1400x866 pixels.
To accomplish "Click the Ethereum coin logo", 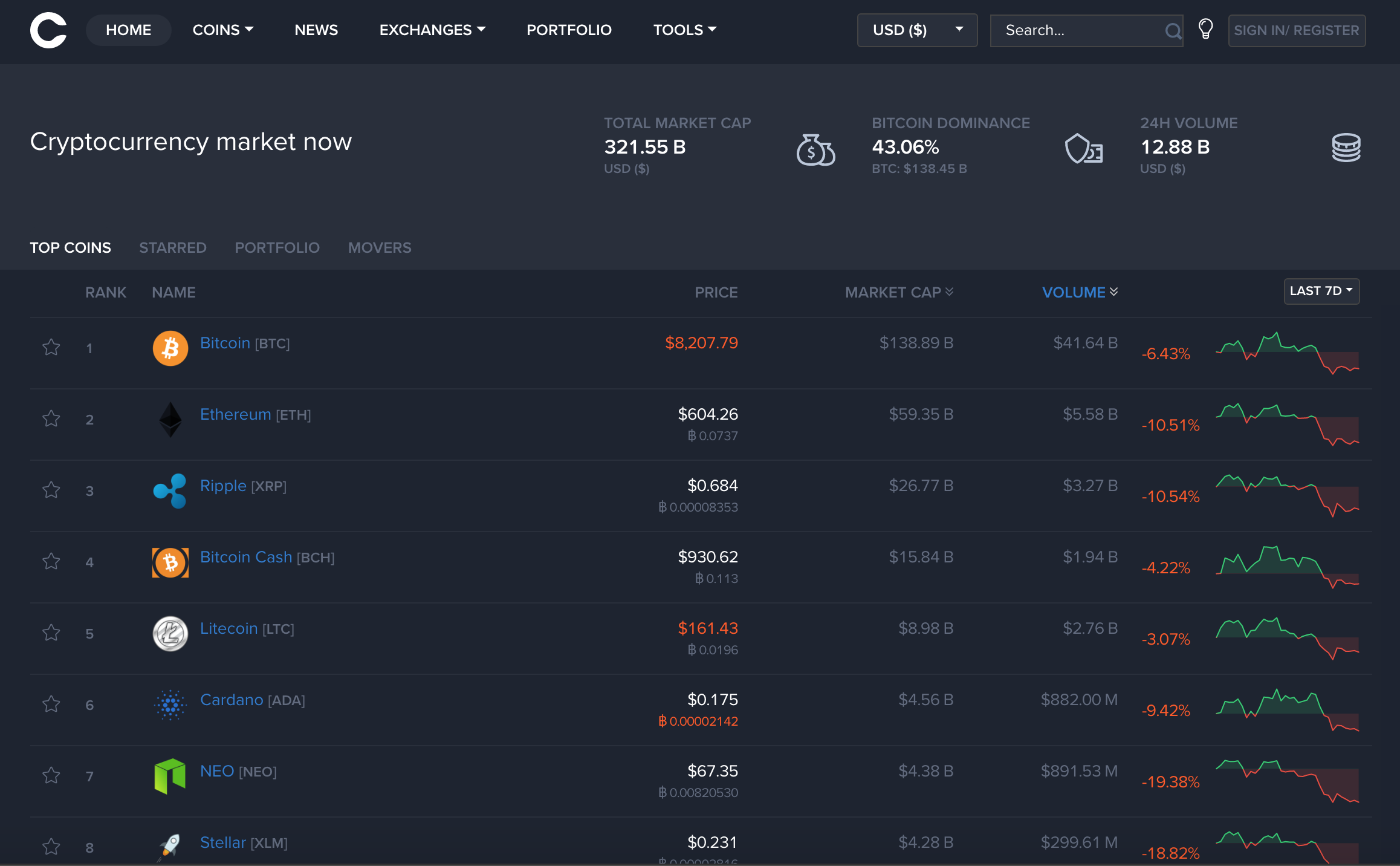I will [x=170, y=419].
